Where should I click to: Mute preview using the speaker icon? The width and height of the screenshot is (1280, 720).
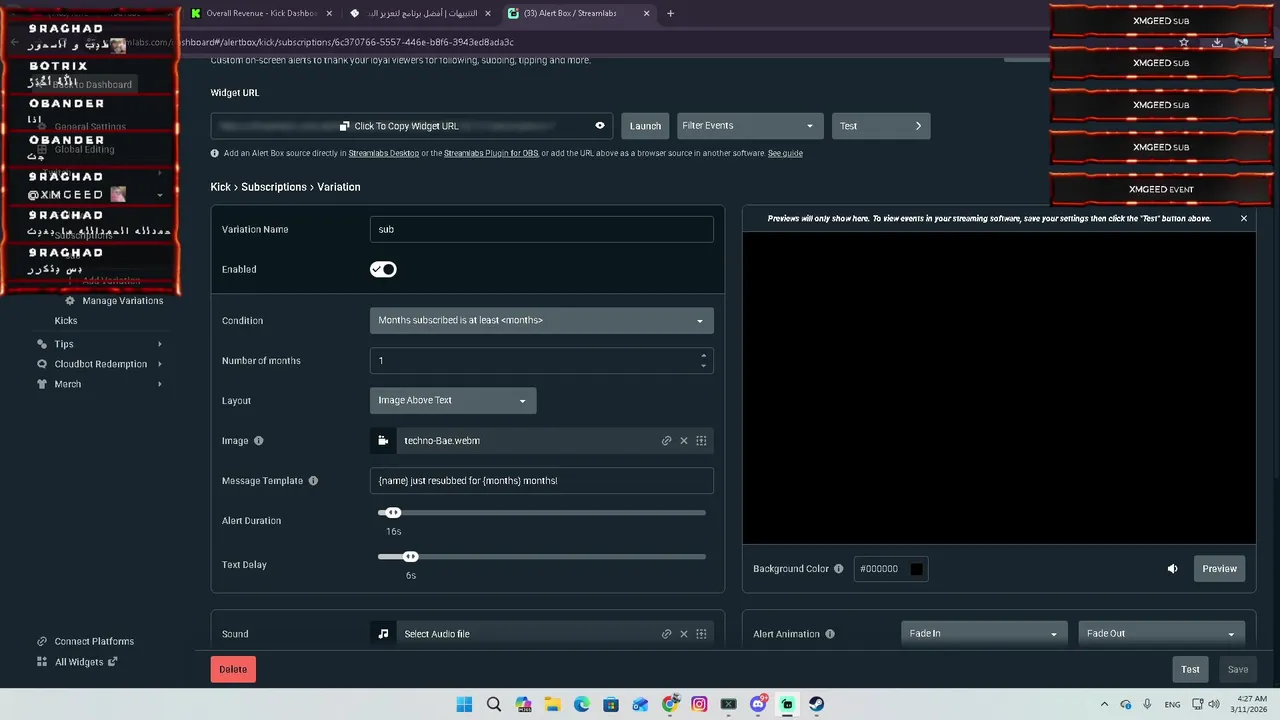point(1172,569)
